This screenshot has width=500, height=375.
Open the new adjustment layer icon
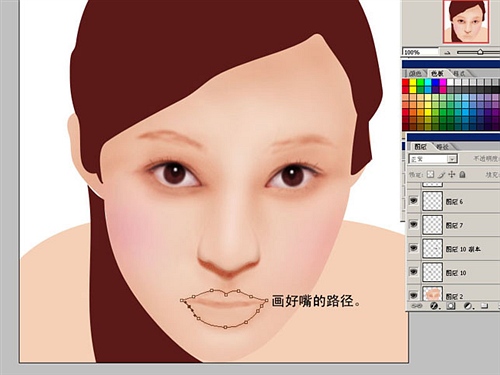click(x=468, y=306)
